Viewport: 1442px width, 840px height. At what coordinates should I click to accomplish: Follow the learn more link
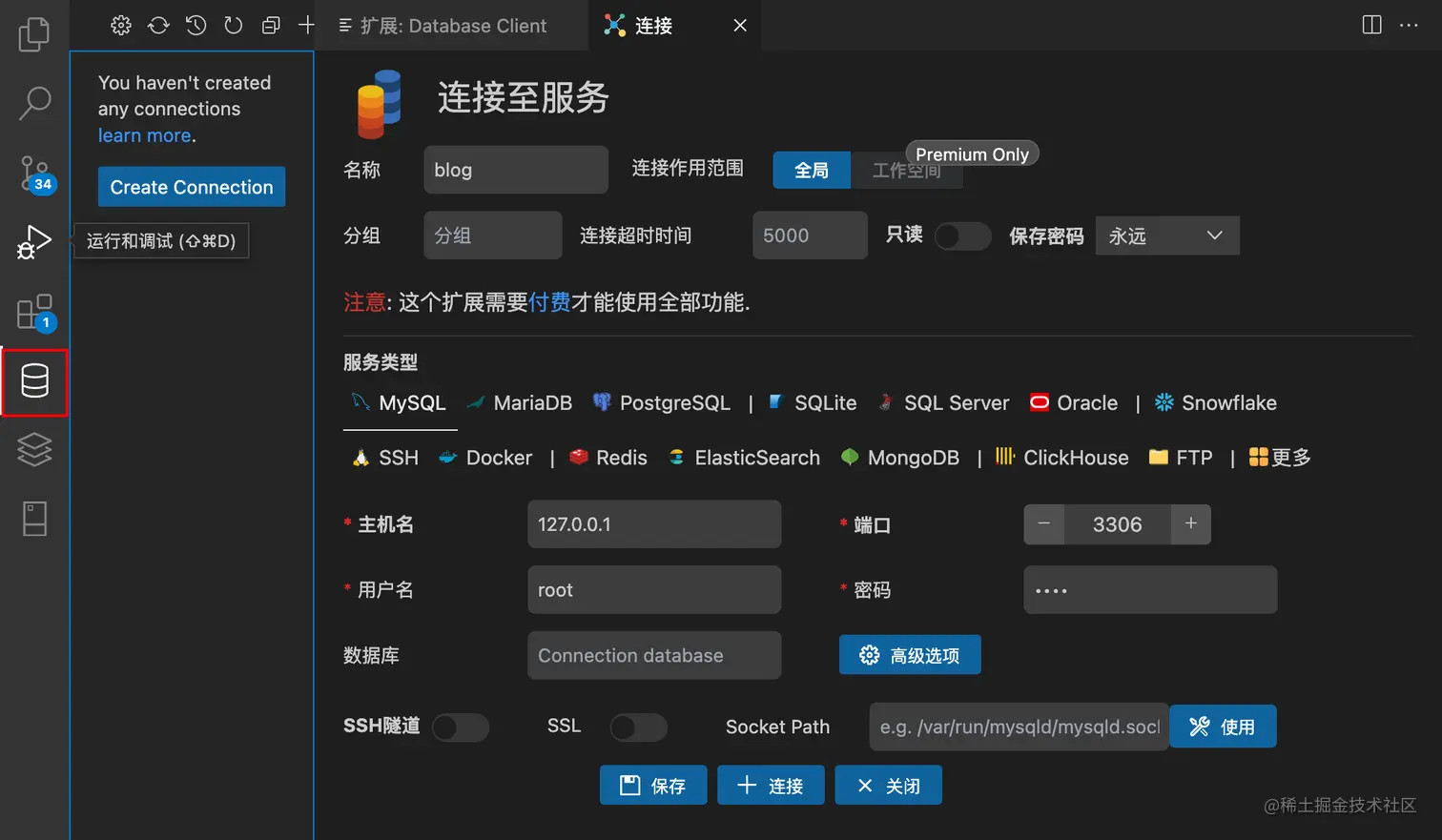pos(145,135)
